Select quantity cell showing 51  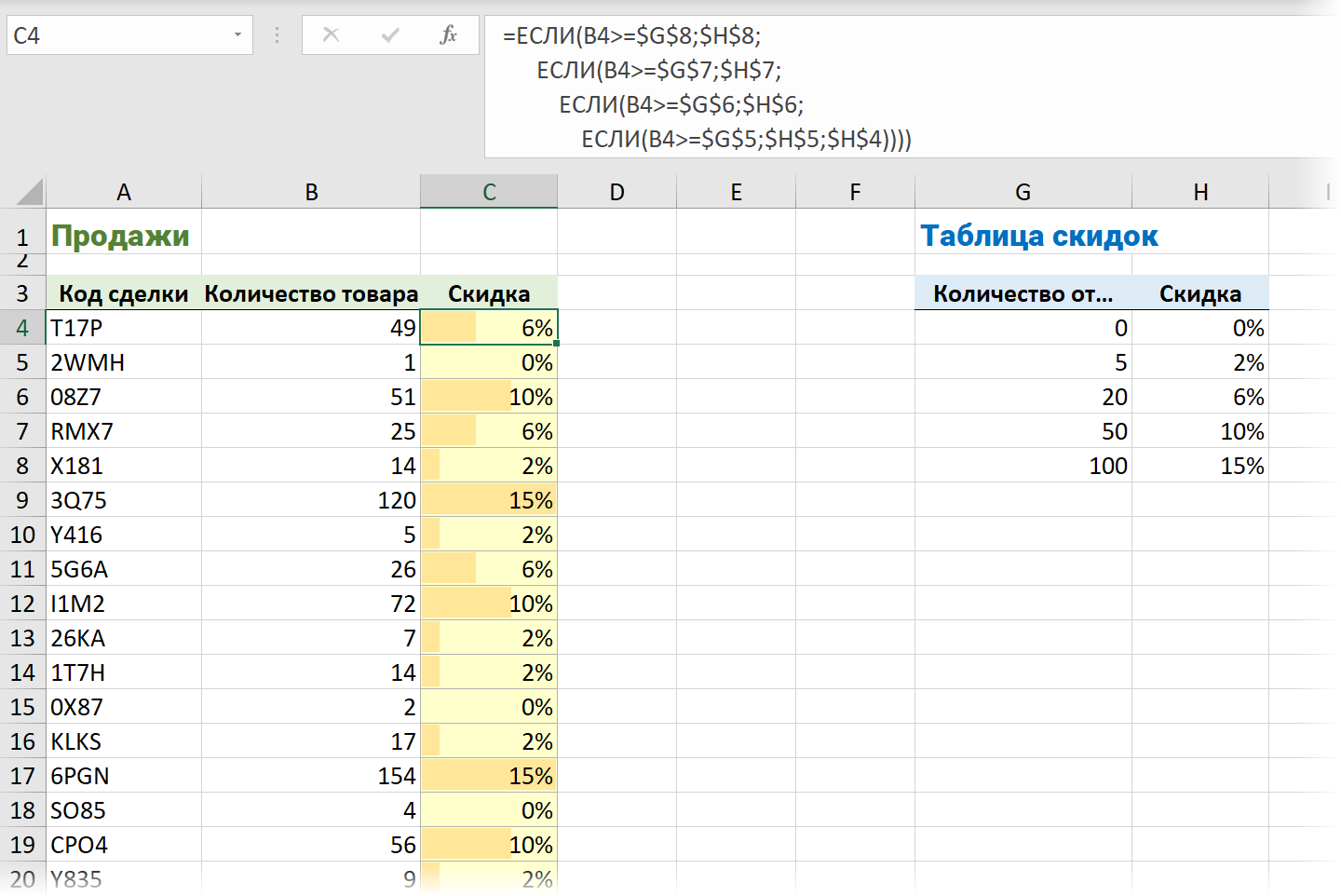(311, 397)
